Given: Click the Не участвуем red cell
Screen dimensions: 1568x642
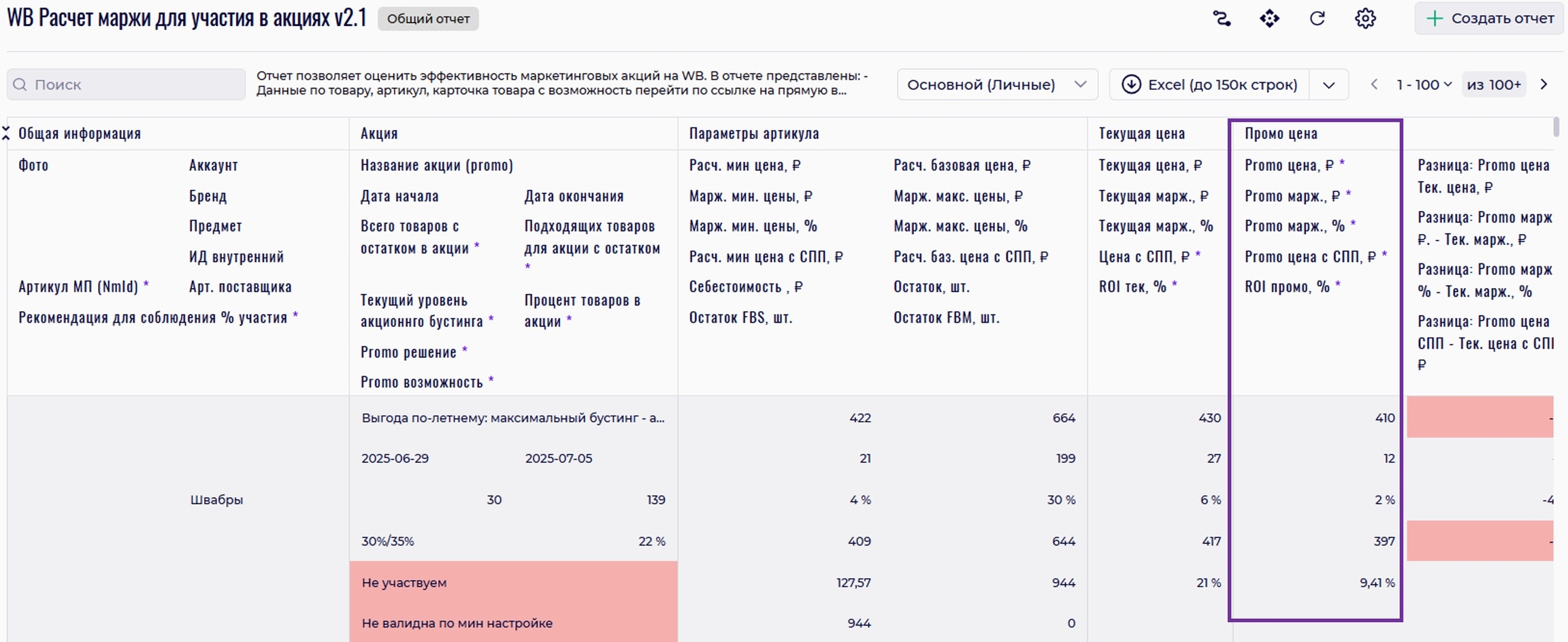Looking at the screenshot, I should [513, 582].
